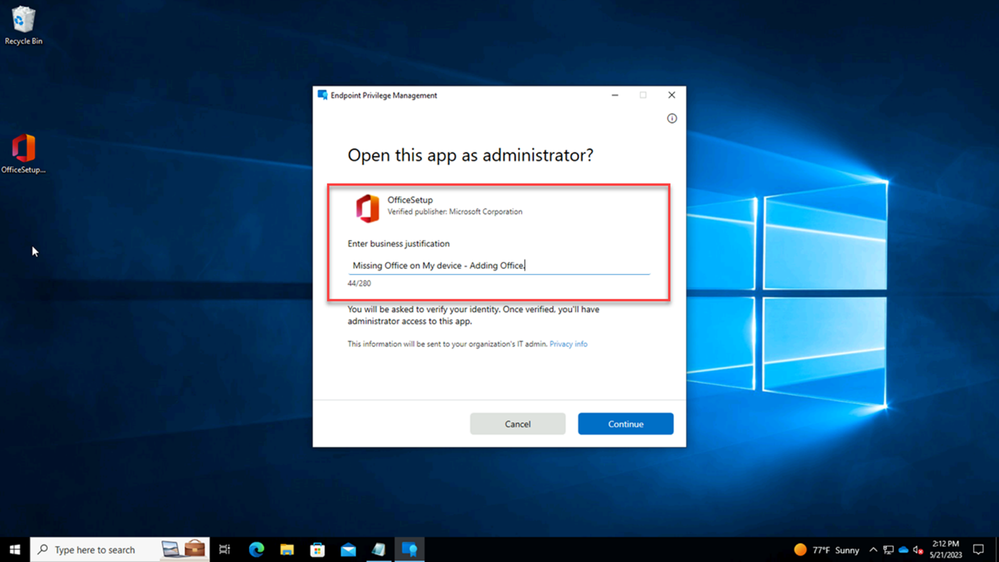
Task: Click the taskbar search box
Action: pos(120,549)
